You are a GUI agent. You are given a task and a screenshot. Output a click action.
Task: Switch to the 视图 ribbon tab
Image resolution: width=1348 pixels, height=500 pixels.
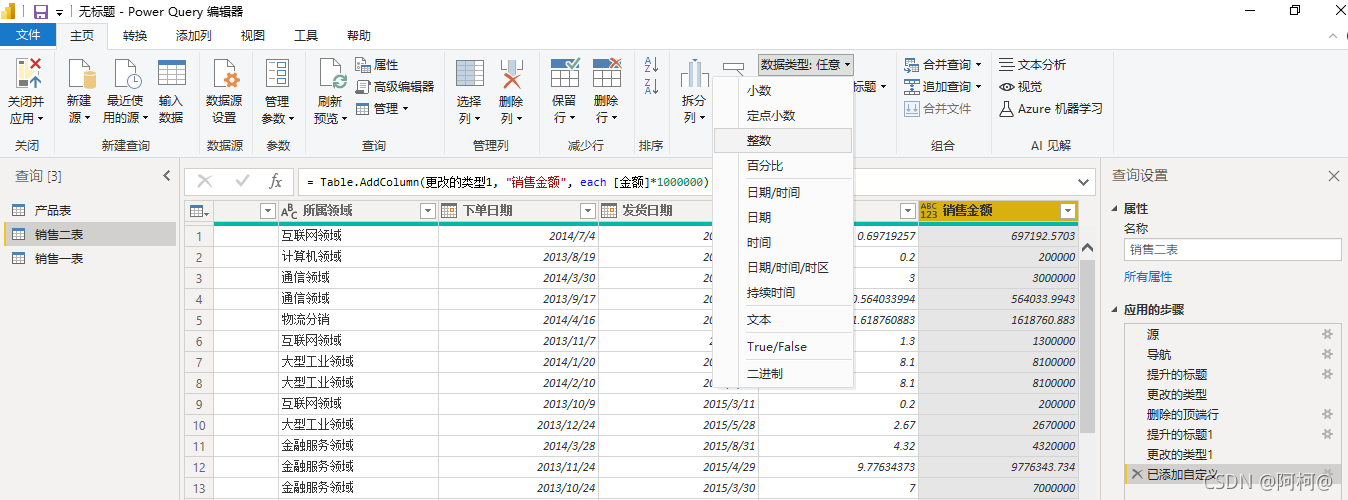click(x=253, y=35)
